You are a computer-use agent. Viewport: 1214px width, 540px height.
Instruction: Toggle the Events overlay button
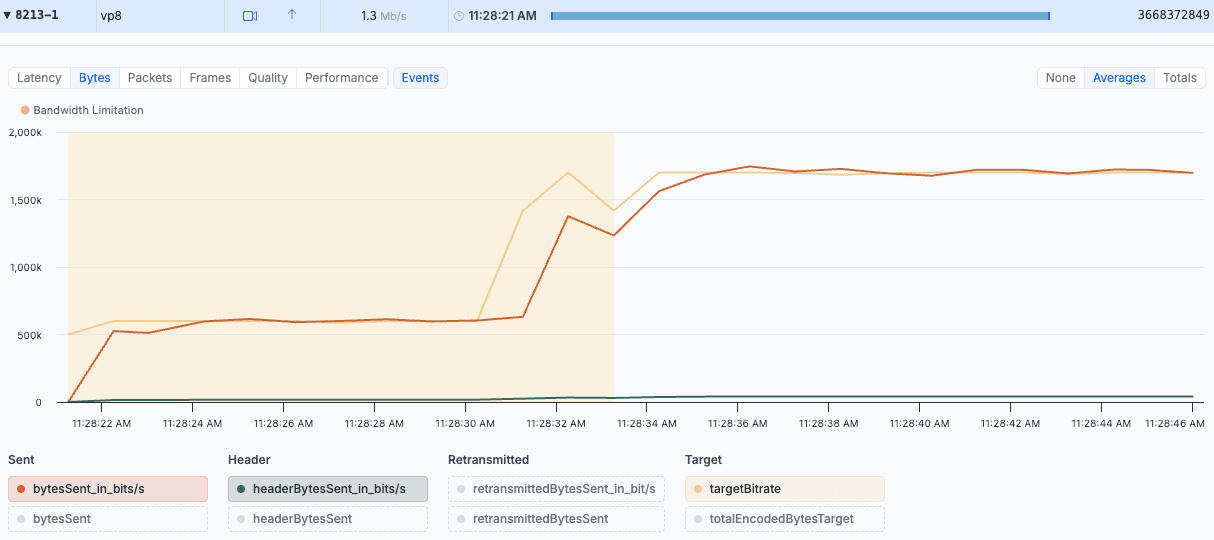[420, 78]
